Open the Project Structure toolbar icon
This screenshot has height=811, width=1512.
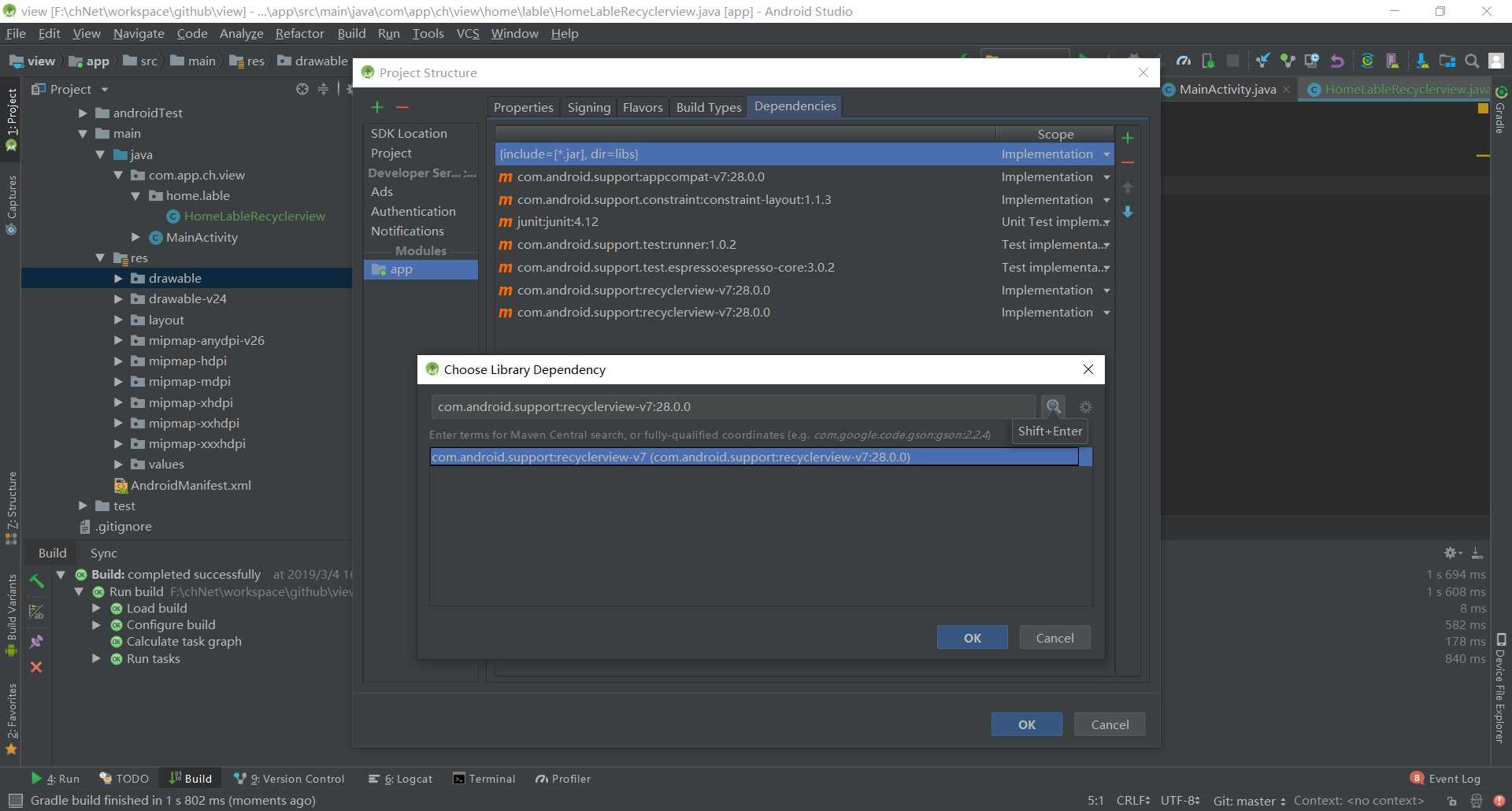[1447, 61]
